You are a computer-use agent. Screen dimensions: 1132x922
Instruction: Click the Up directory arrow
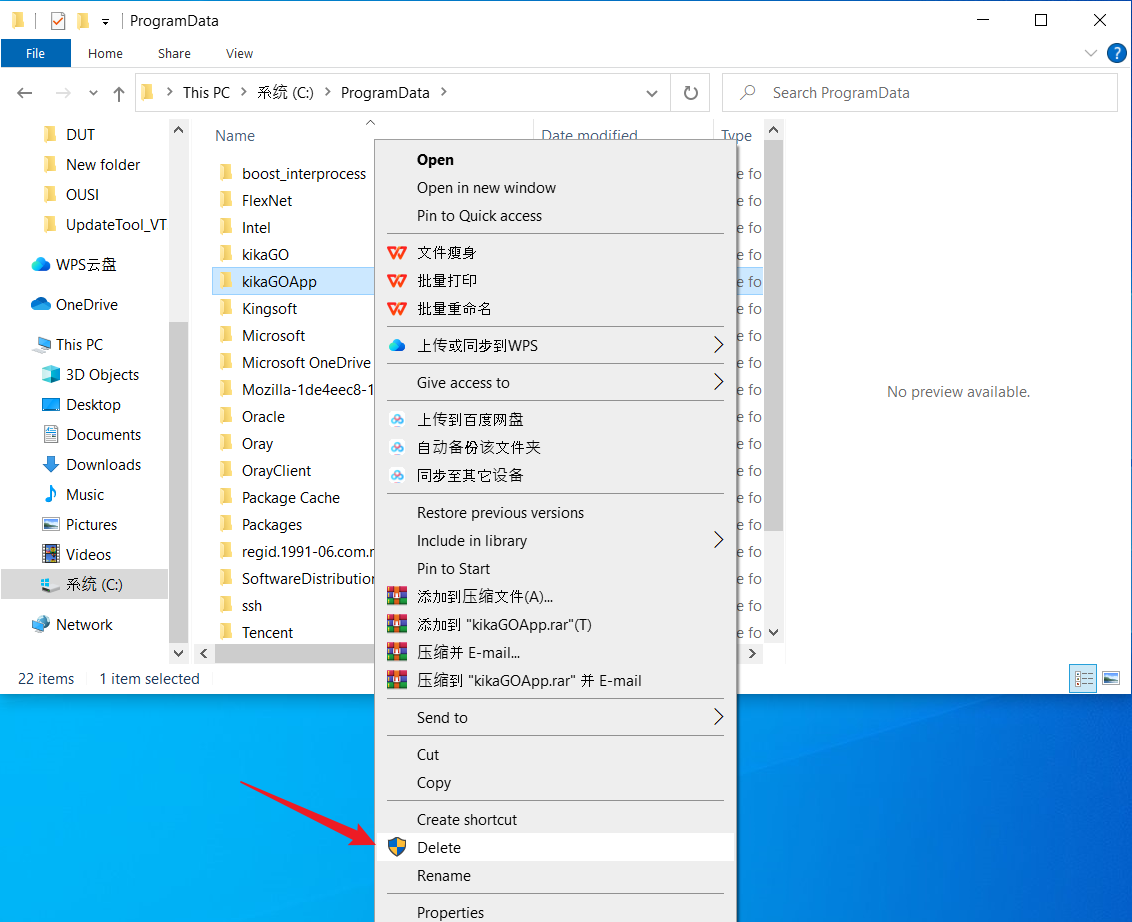point(119,93)
